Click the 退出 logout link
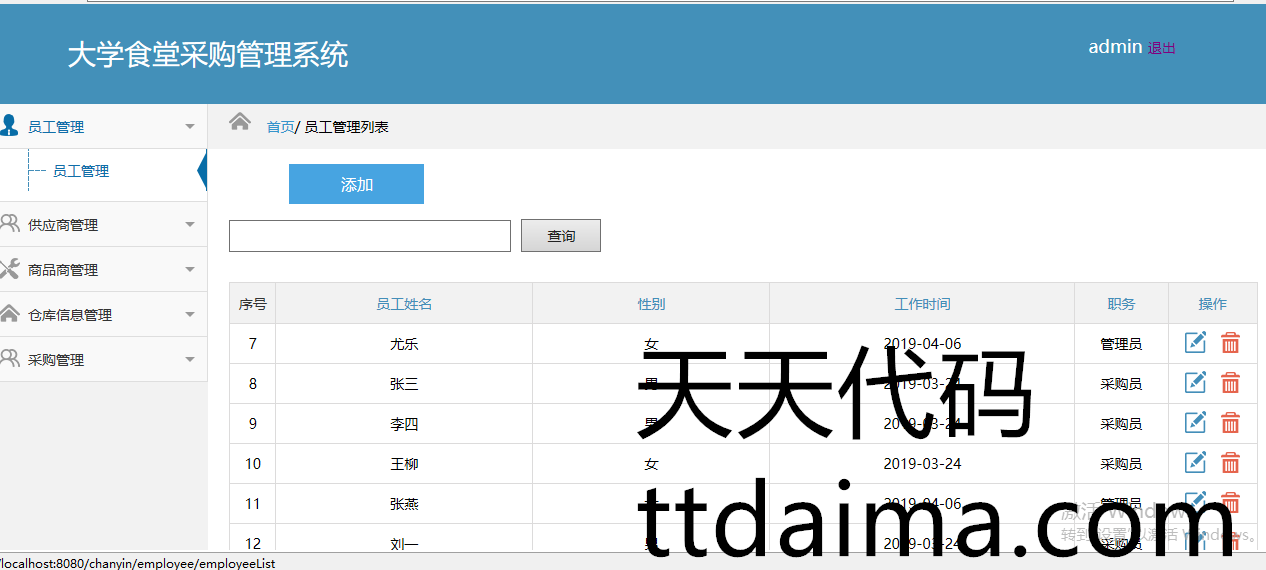The width and height of the screenshot is (1266, 570). [1161, 48]
